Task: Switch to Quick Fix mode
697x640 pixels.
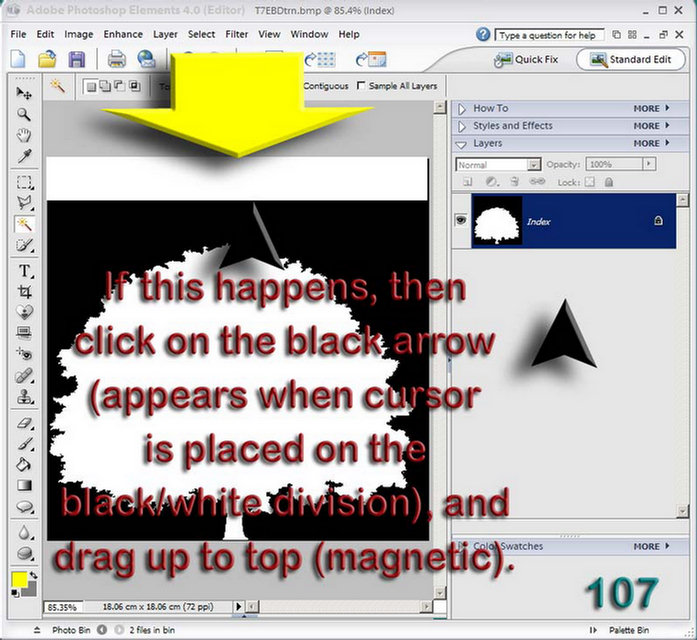Action: (526, 60)
